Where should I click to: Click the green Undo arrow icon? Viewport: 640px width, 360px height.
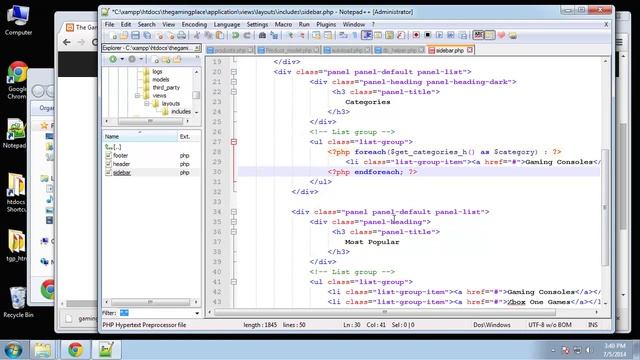tap(235, 36)
